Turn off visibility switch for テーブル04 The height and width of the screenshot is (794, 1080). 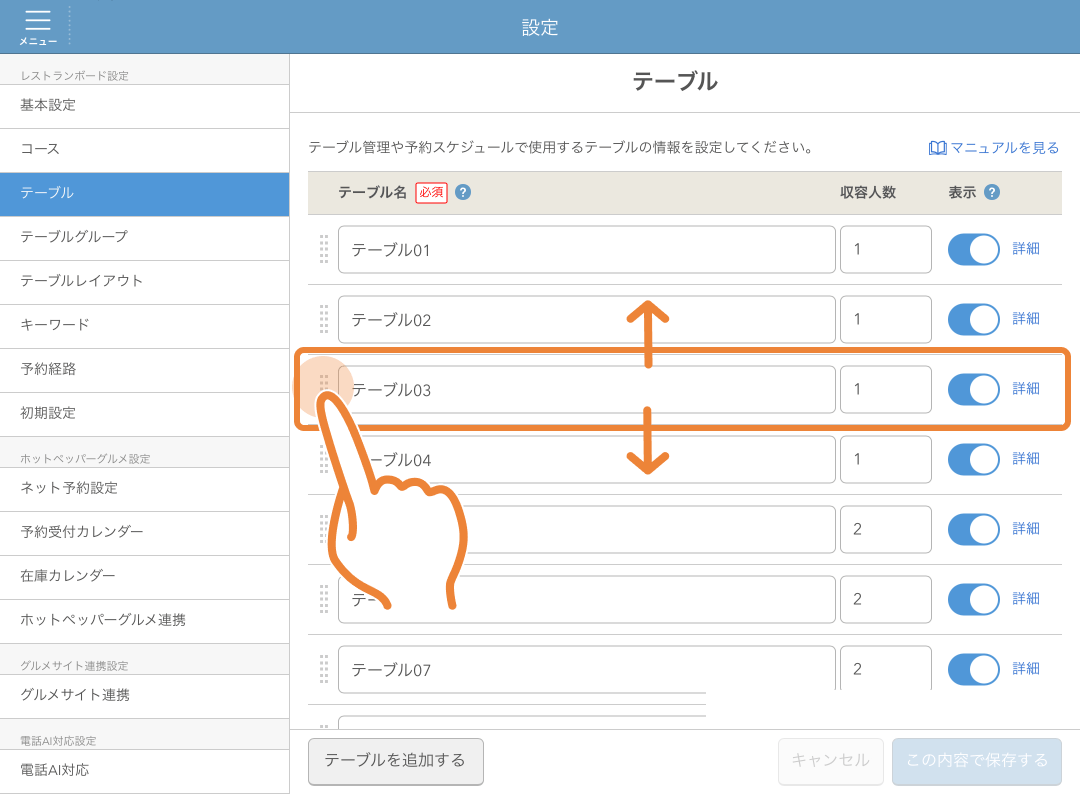(x=972, y=459)
